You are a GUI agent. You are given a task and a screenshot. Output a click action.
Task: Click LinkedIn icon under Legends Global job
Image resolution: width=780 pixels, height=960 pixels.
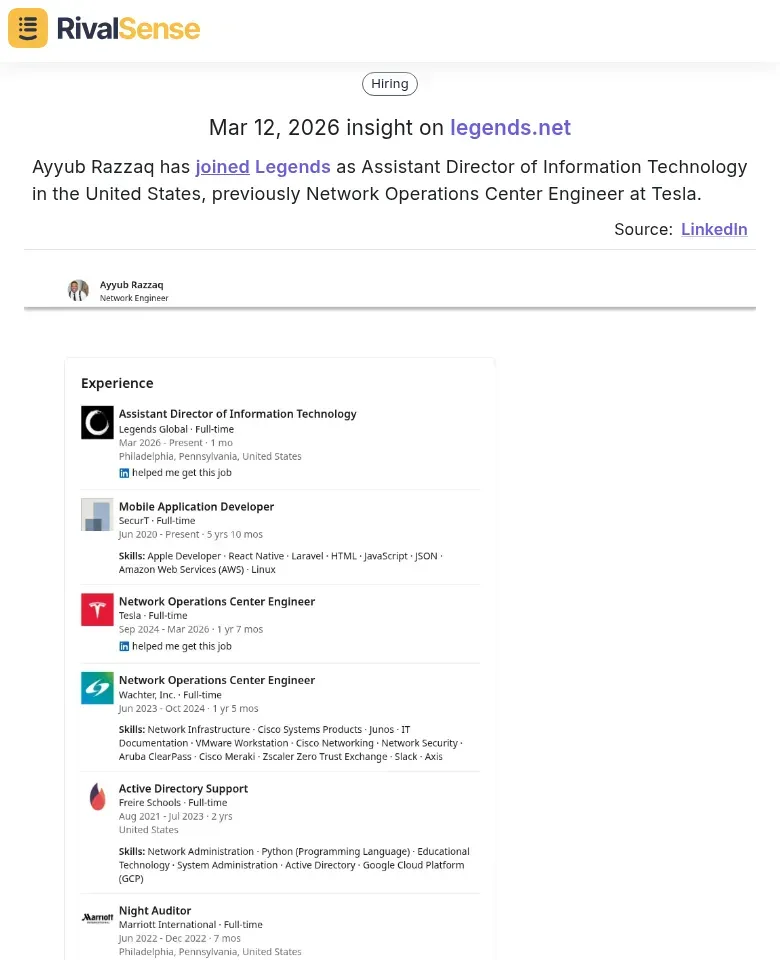[x=124, y=472]
